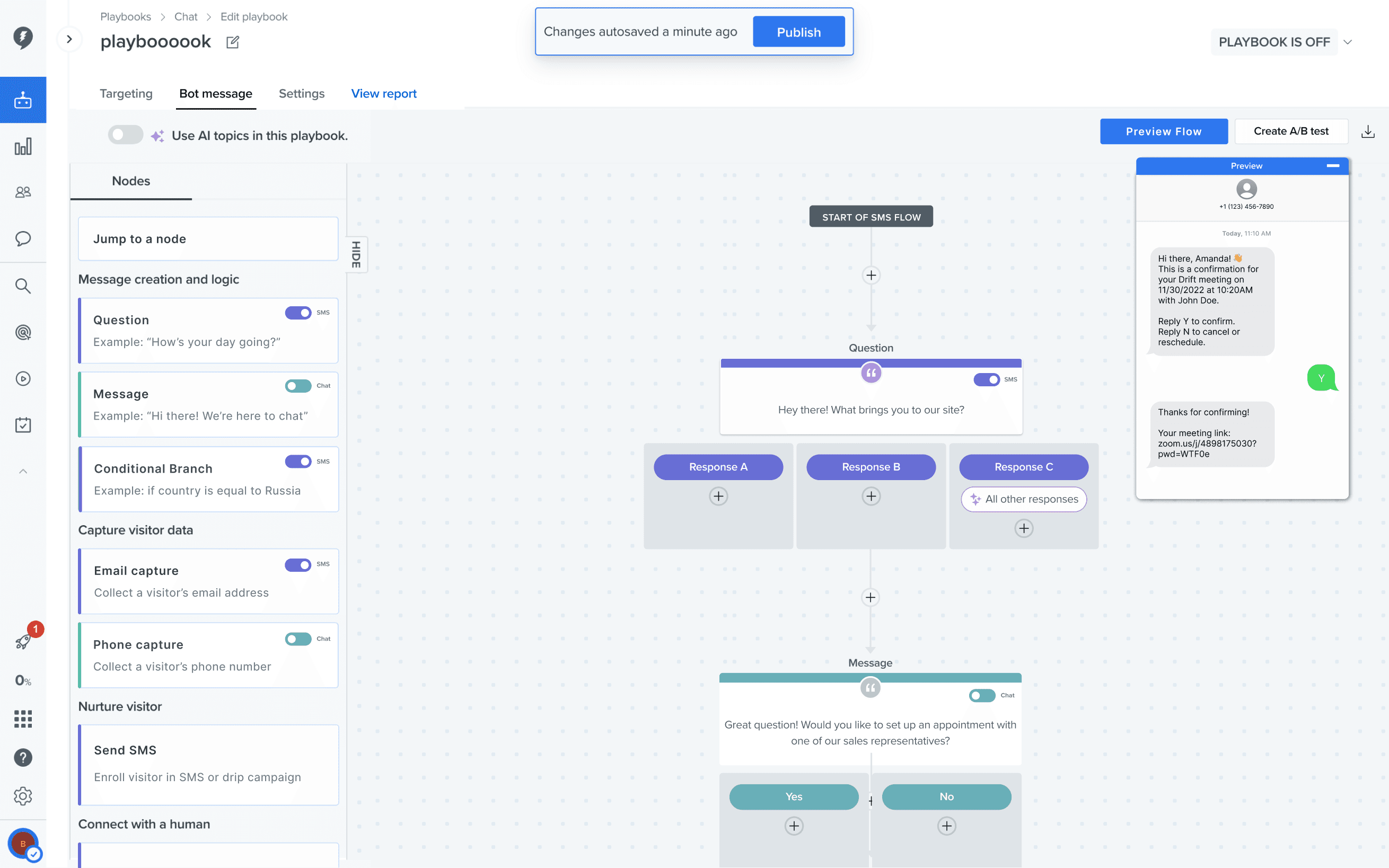
Task: Select the No response button
Action: 947,797
